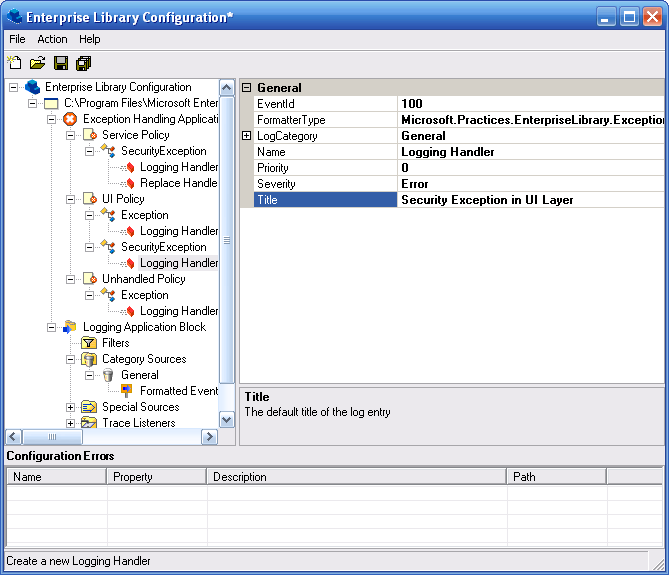Image resolution: width=669 pixels, height=575 pixels.
Task: Collapse the General property category
Action: 247,88
